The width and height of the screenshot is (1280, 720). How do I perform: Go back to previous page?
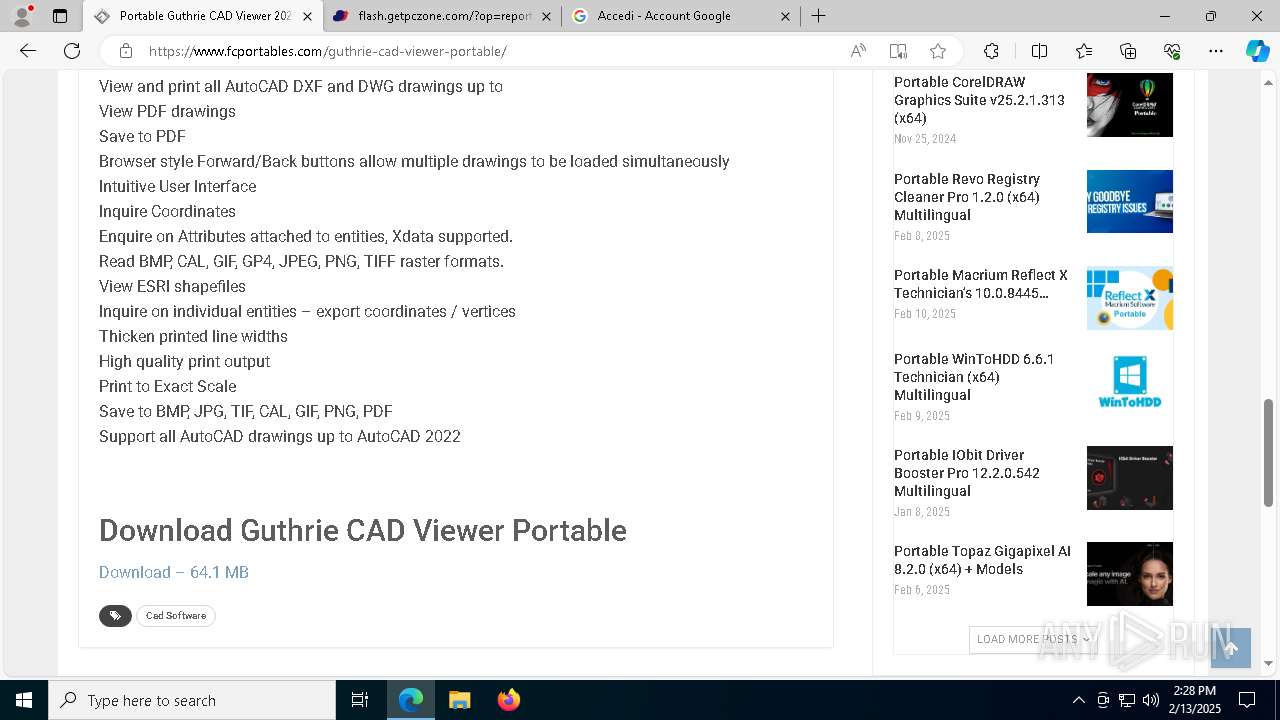(28, 51)
